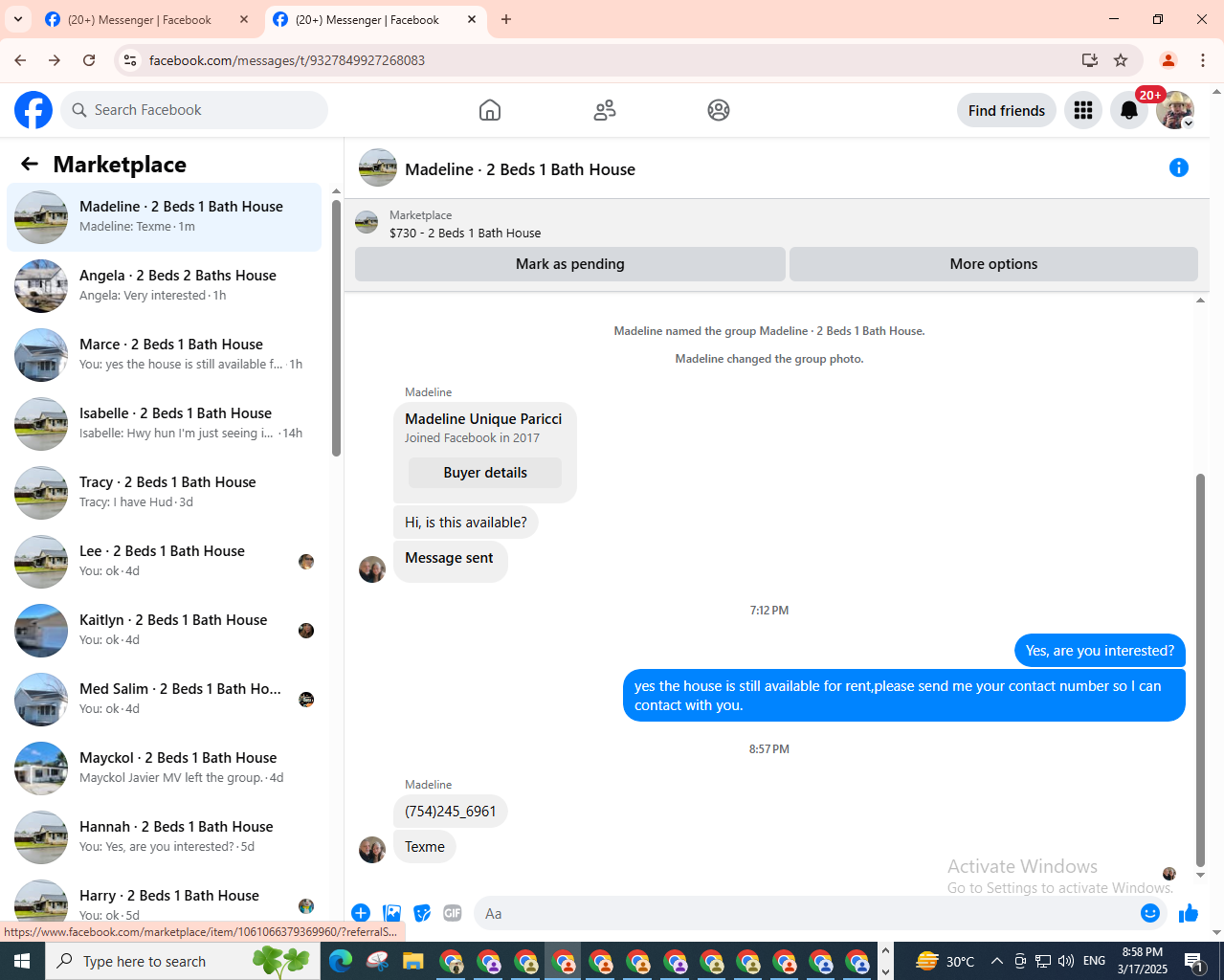Open the Friends icon in top navigation
This screenshot has width=1224, height=980.
(605, 110)
